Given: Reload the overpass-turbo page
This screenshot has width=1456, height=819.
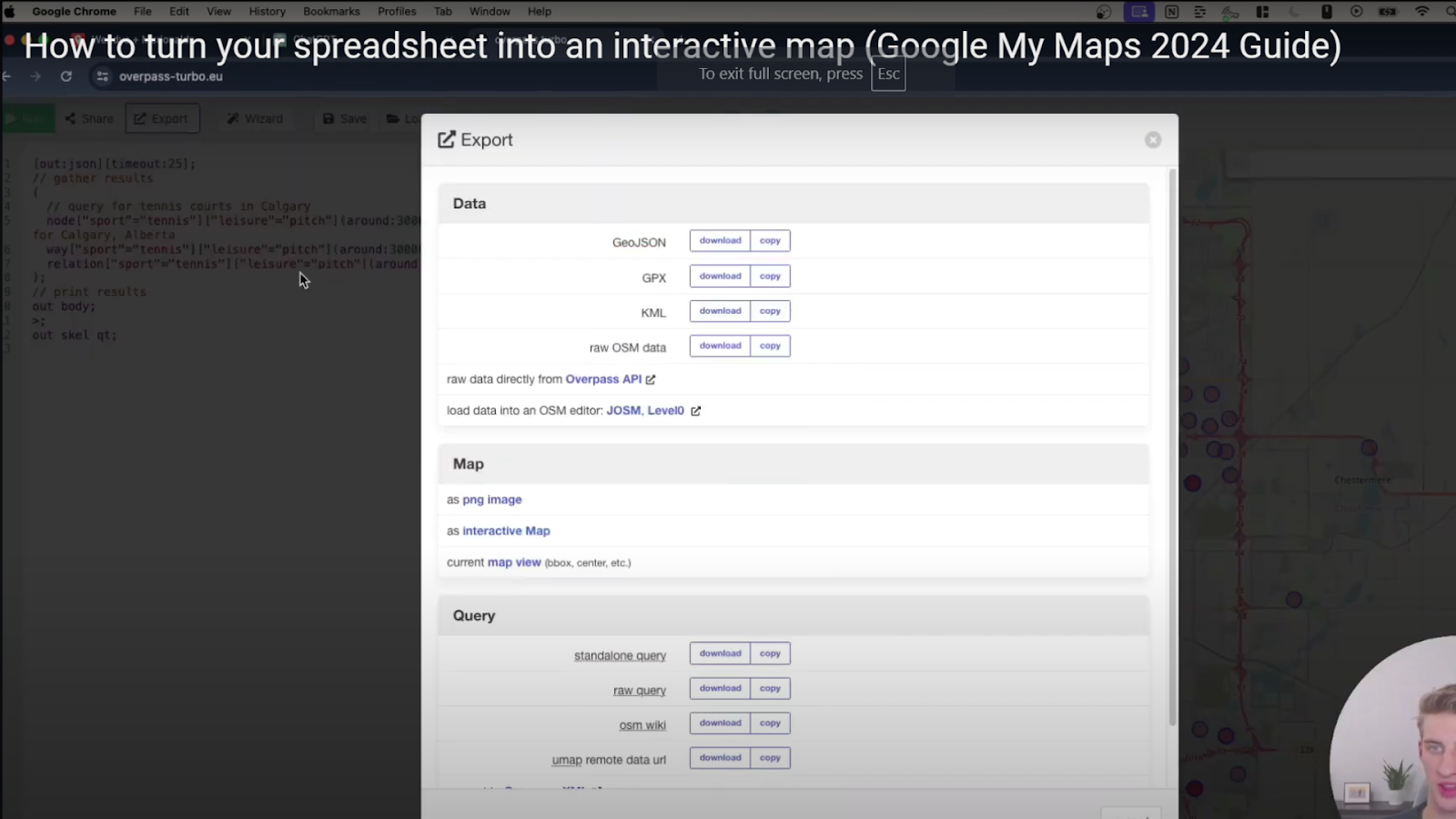Looking at the screenshot, I should tap(66, 76).
